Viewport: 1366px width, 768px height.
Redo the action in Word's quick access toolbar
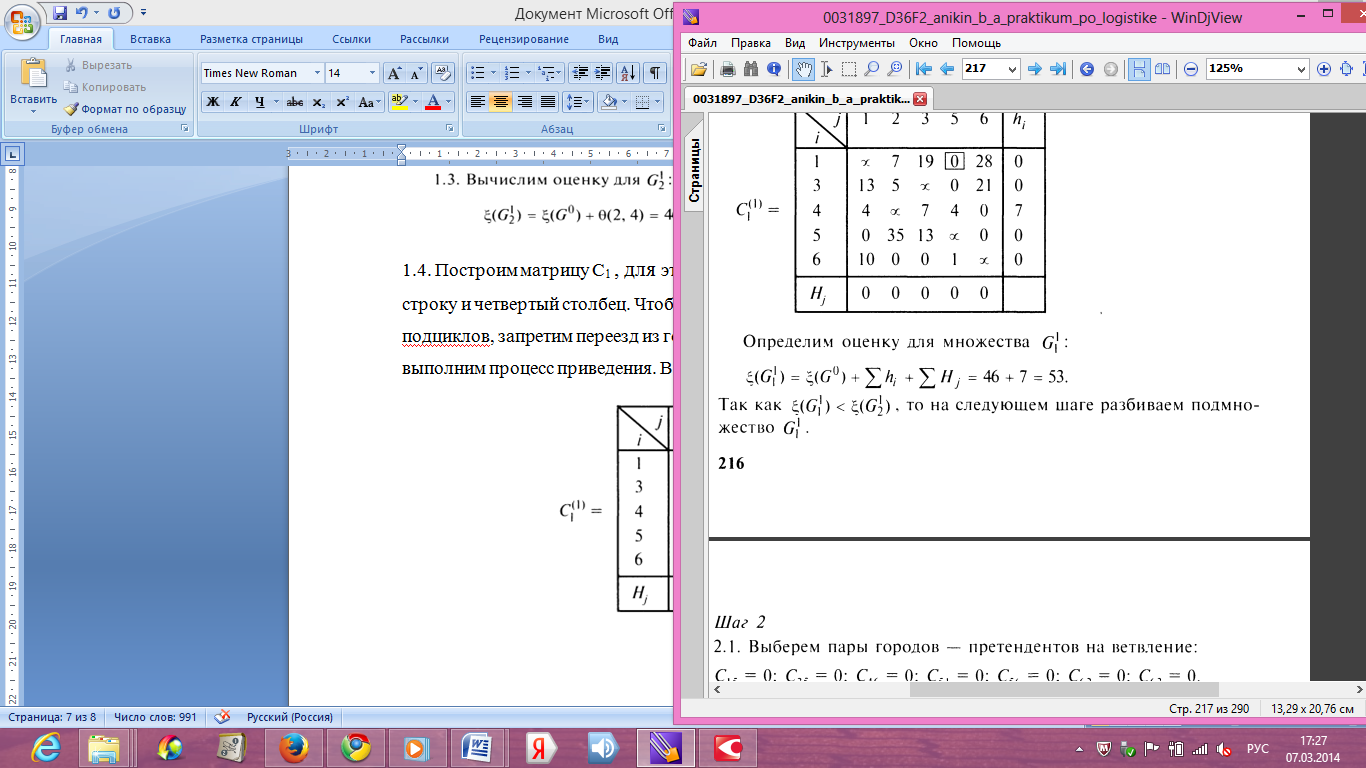click(x=113, y=13)
